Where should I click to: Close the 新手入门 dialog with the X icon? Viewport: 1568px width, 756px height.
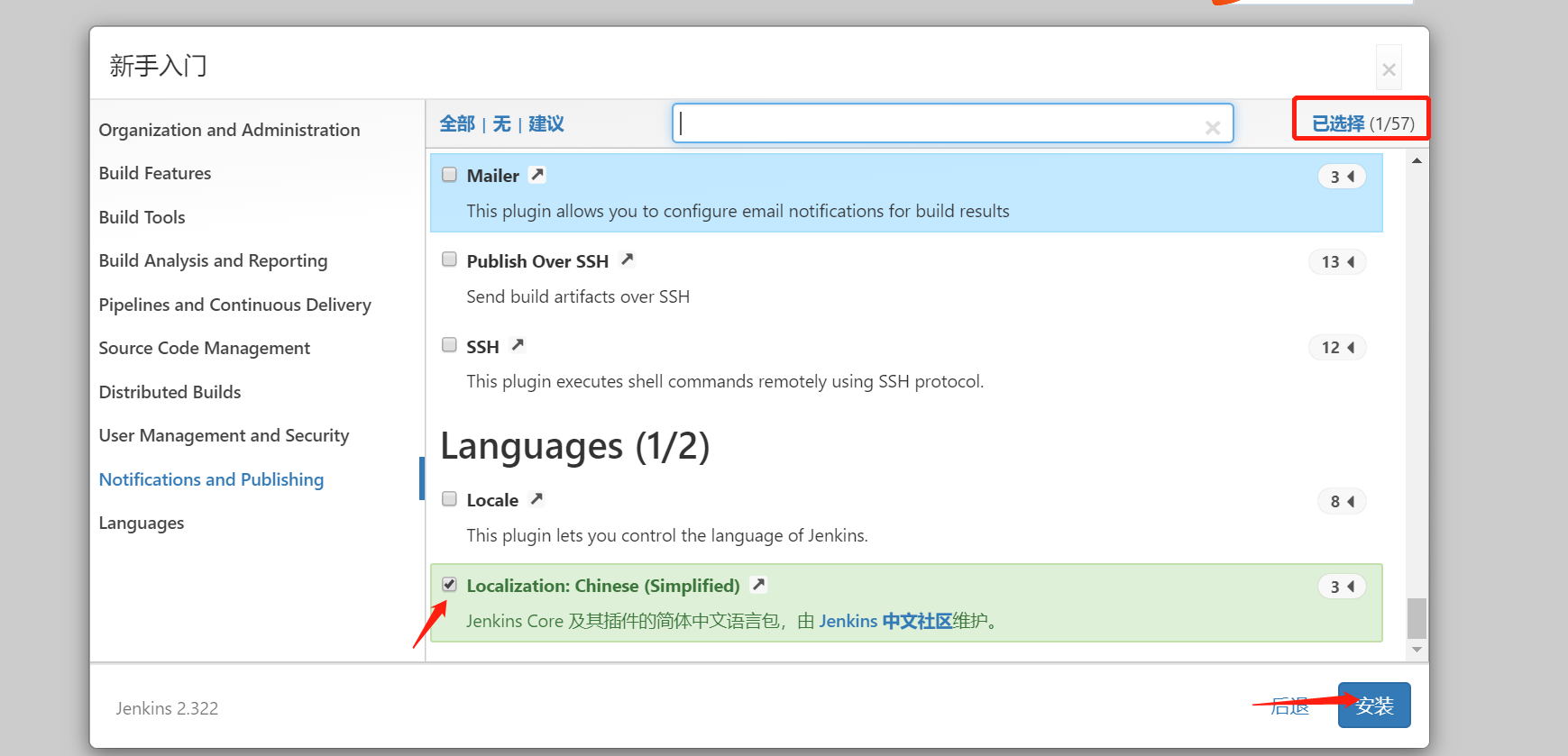click(x=1389, y=69)
